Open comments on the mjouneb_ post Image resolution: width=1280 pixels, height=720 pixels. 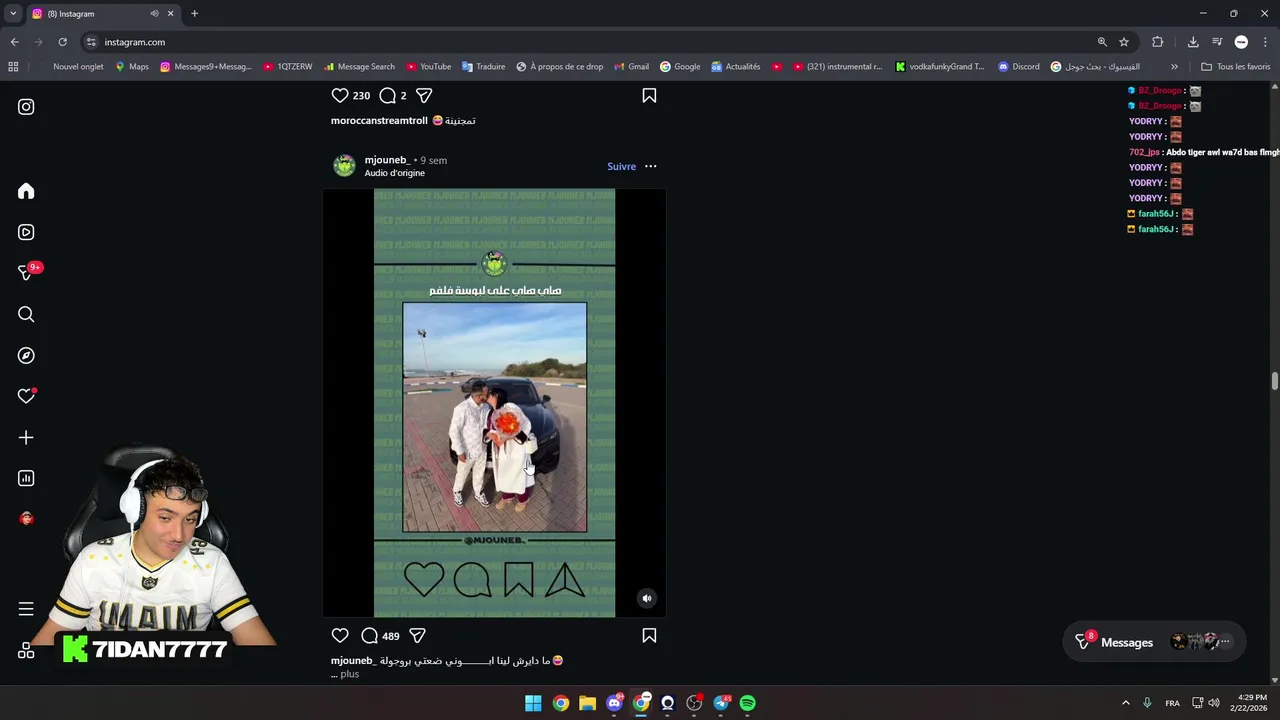[x=369, y=635]
